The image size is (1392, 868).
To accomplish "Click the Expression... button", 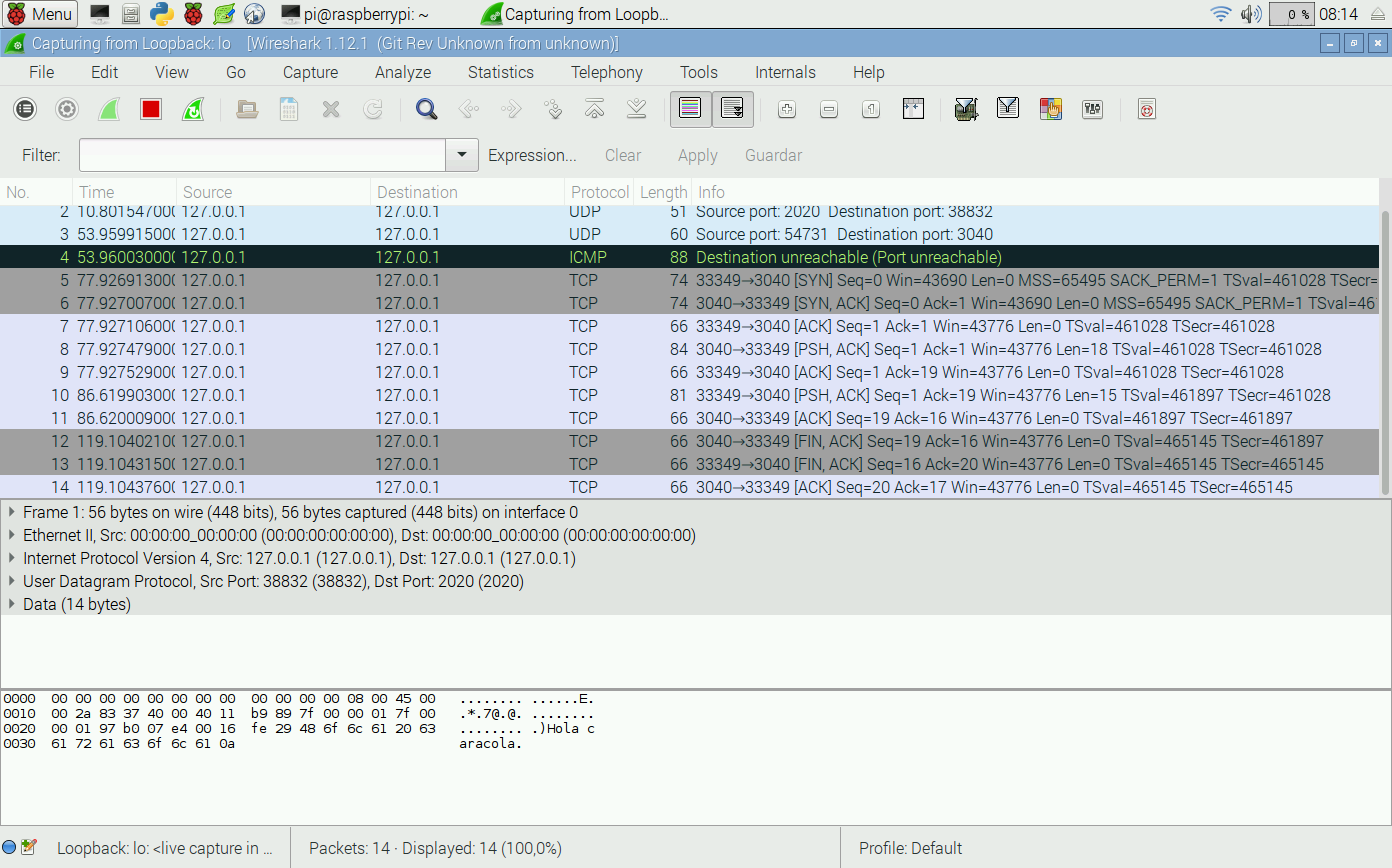I will coord(532,155).
